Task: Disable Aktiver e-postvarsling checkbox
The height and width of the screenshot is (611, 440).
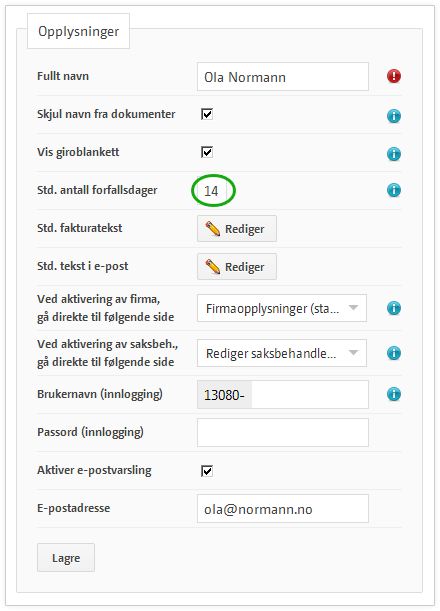Action: (207, 471)
